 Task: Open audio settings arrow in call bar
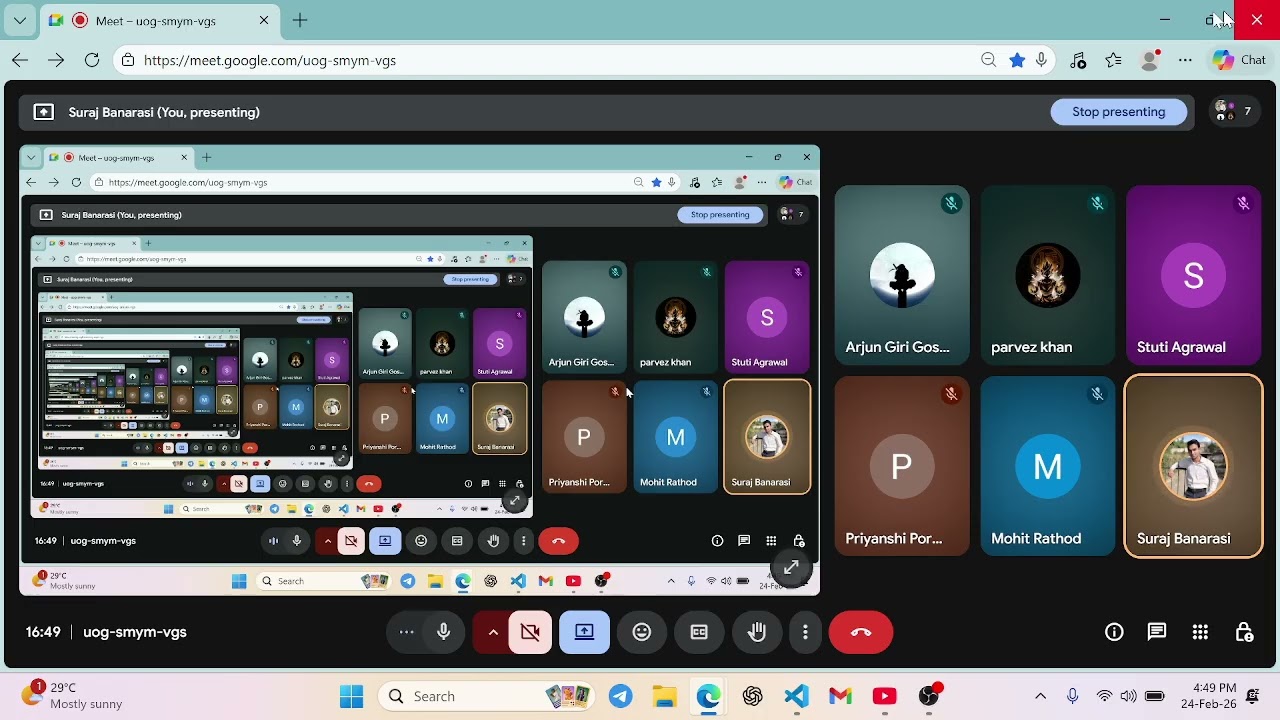click(x=492, y=632)
